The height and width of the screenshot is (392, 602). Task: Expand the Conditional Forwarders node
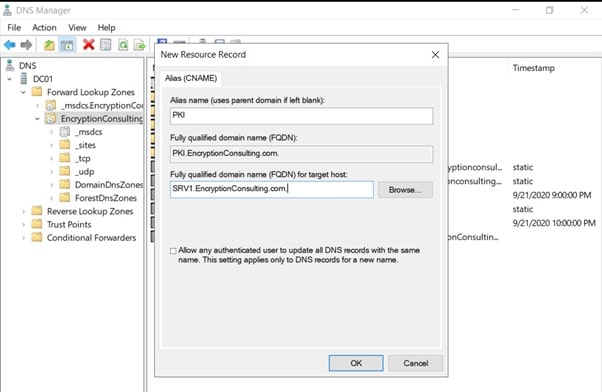tap(23, 238)
